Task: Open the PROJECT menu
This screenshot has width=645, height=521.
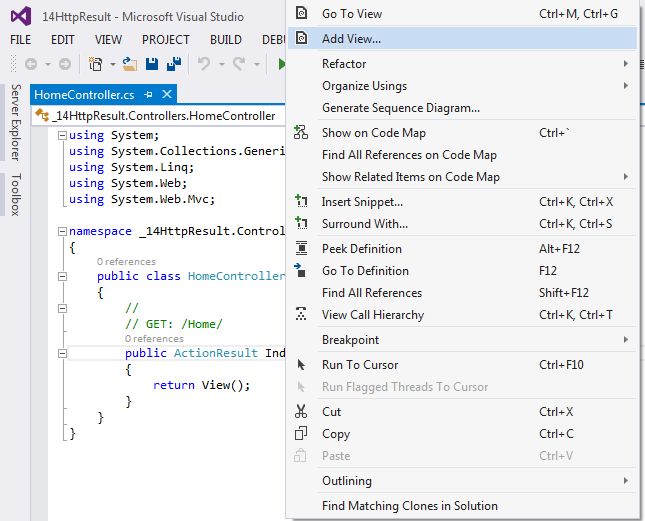Action: pos(165,39)
